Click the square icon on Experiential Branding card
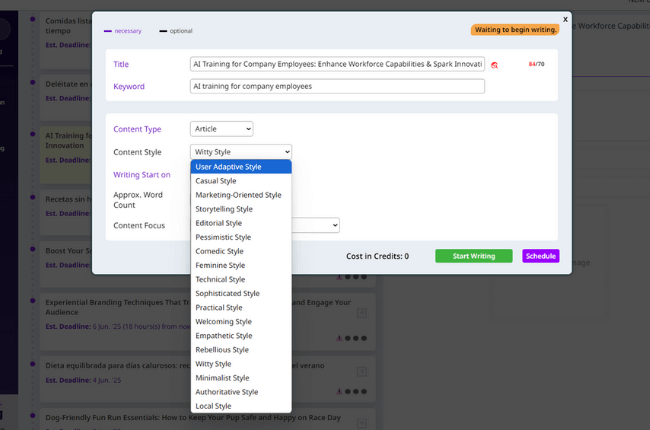The height and width of the screenshot is (430, 650). click(362, 313)
